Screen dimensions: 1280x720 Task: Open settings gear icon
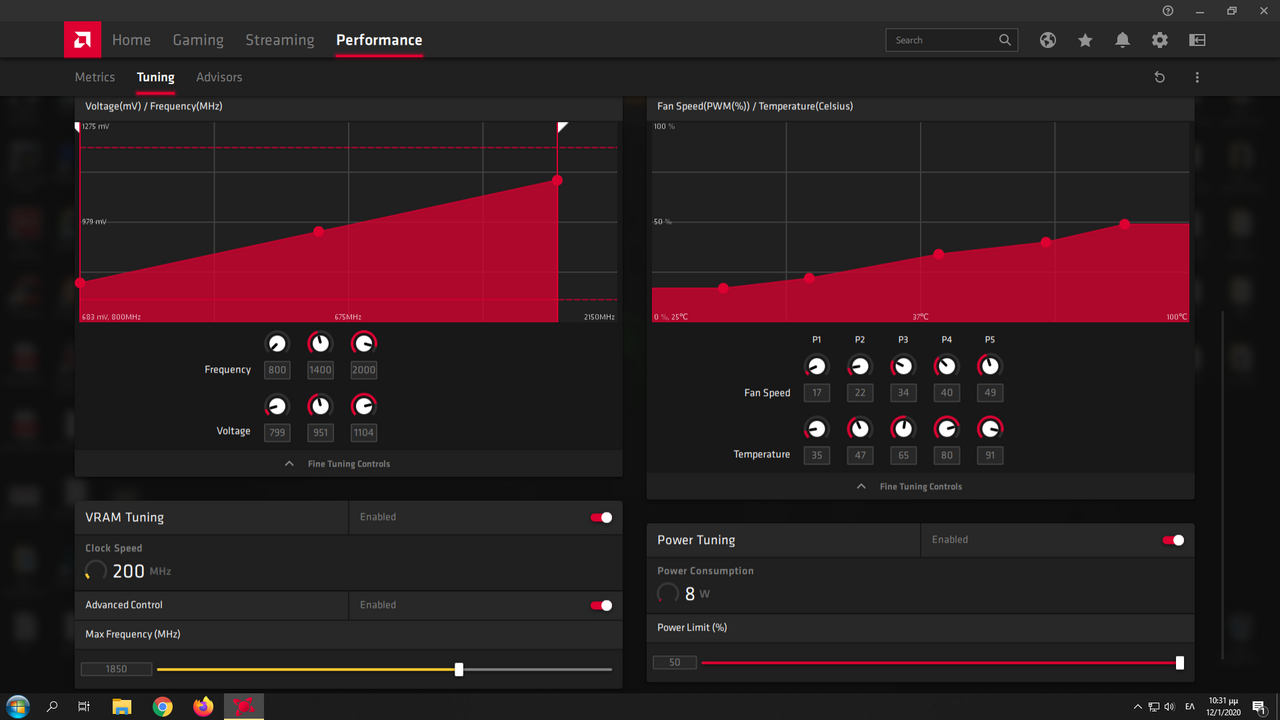[1159, 40]
